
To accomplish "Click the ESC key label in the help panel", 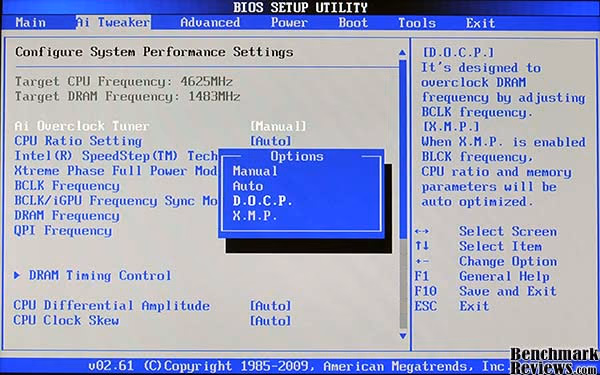I will (x=426, y=306).
